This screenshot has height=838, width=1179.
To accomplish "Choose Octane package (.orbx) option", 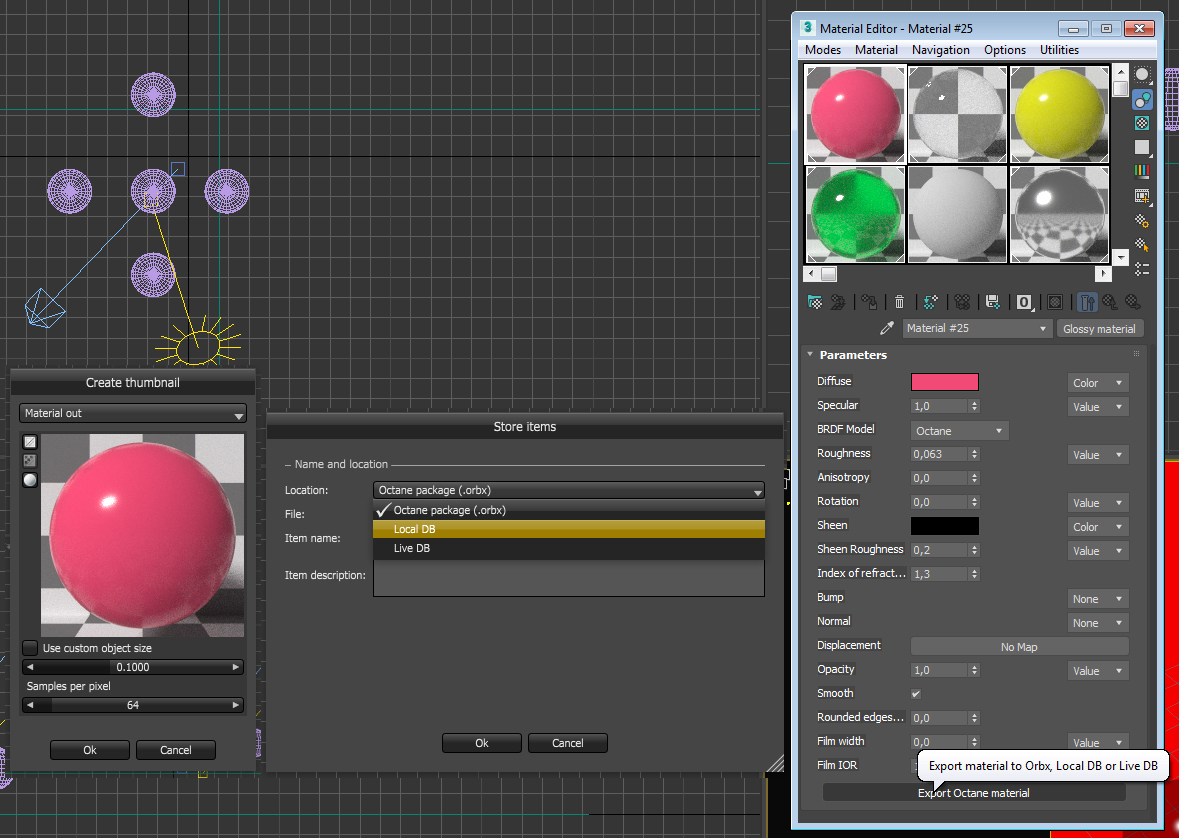I will (568, 510).
